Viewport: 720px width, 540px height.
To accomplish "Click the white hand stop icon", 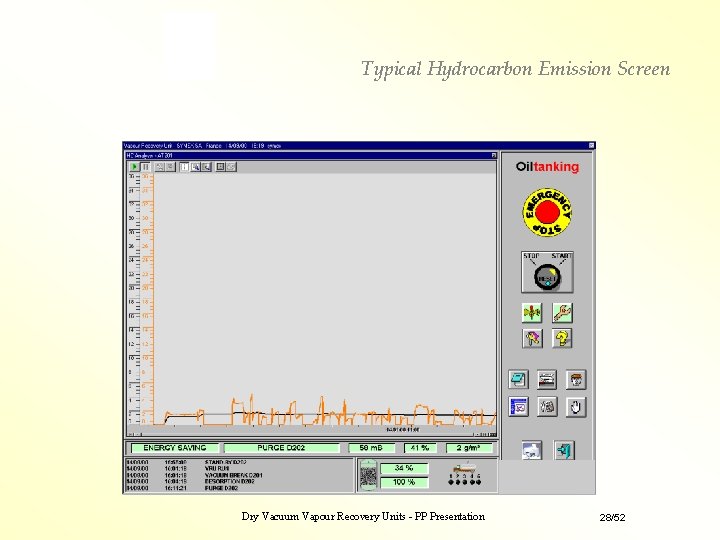I will [576, 407].
